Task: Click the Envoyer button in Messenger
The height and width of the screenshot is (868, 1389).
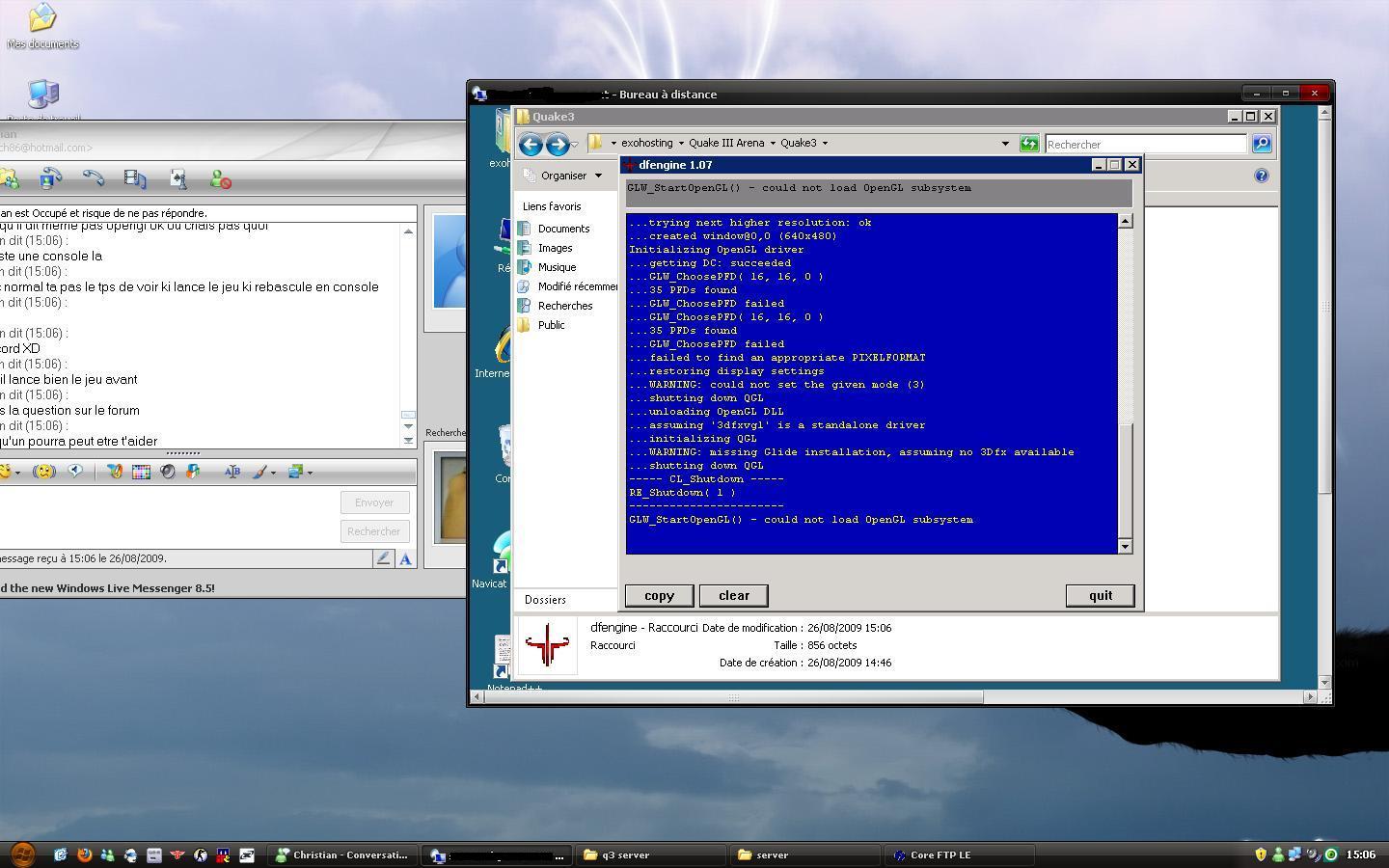Action: (x=374, y=502)
